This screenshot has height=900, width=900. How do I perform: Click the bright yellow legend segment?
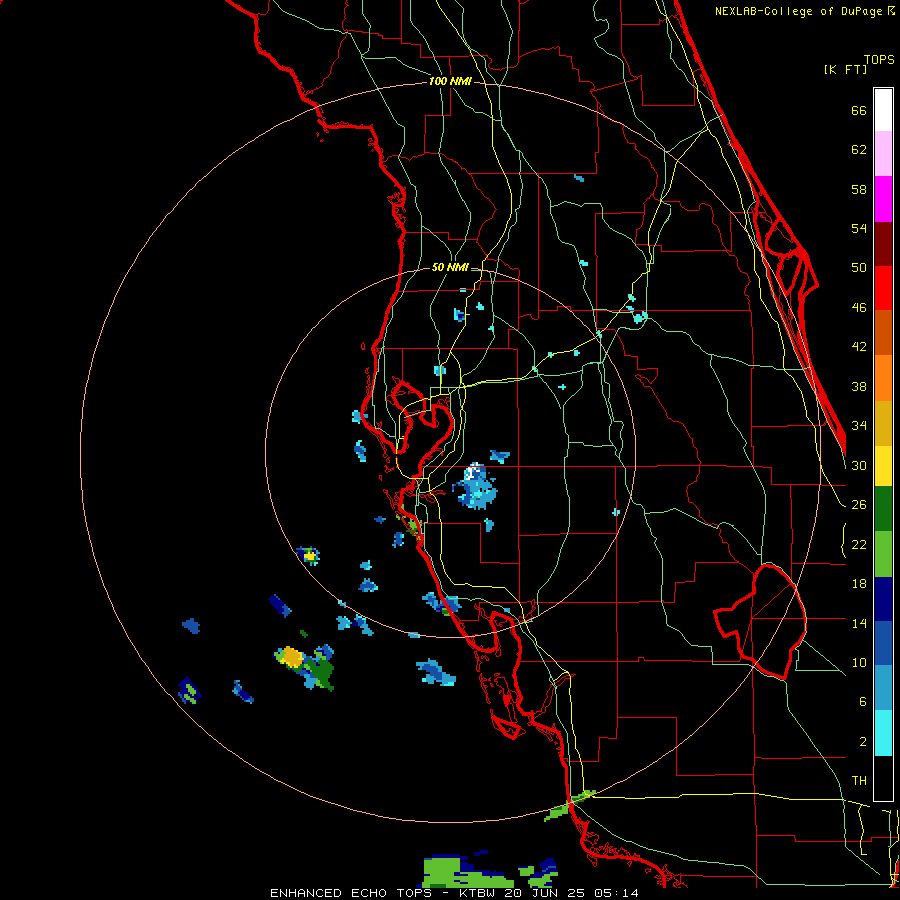(883, 466)
